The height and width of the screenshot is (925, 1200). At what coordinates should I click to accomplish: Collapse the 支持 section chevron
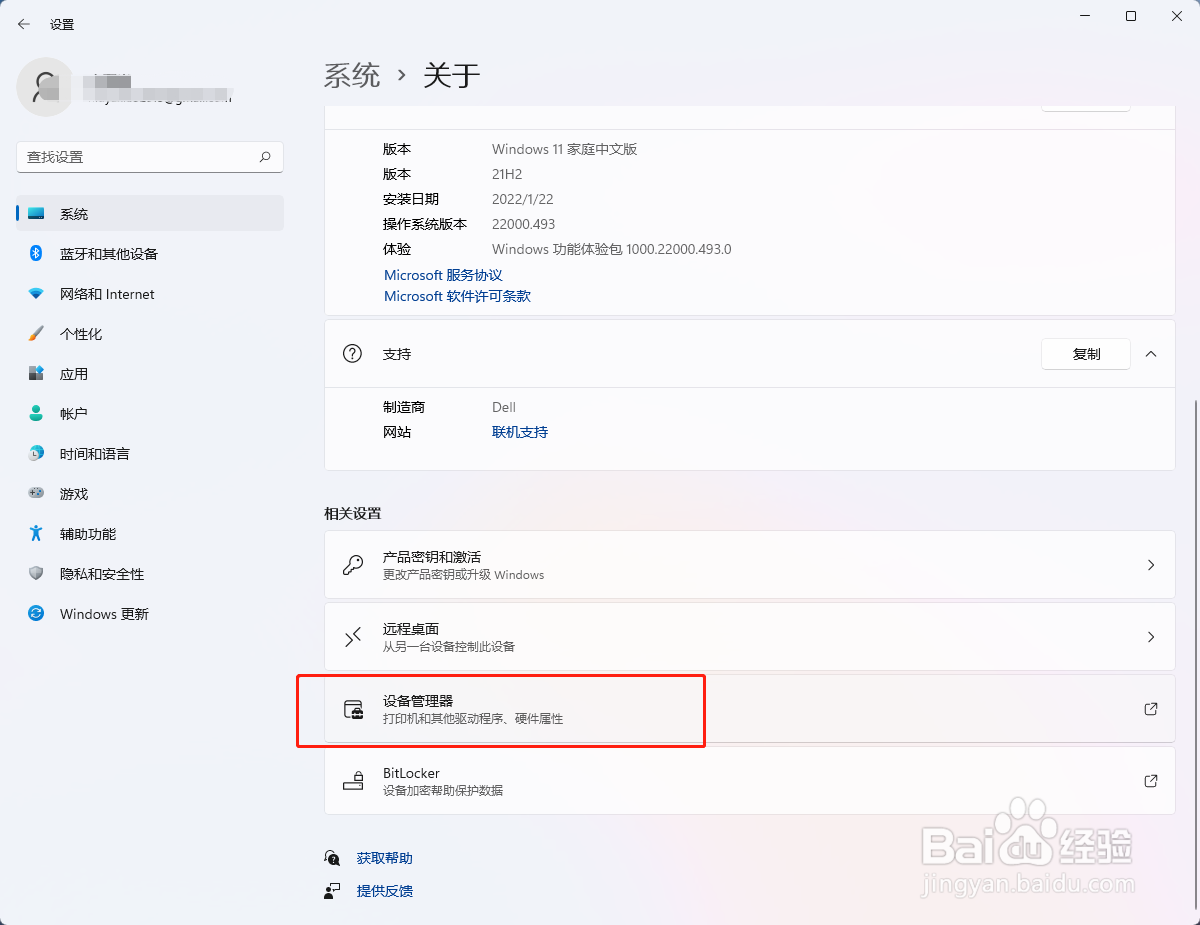click(x=1151, y=354)
